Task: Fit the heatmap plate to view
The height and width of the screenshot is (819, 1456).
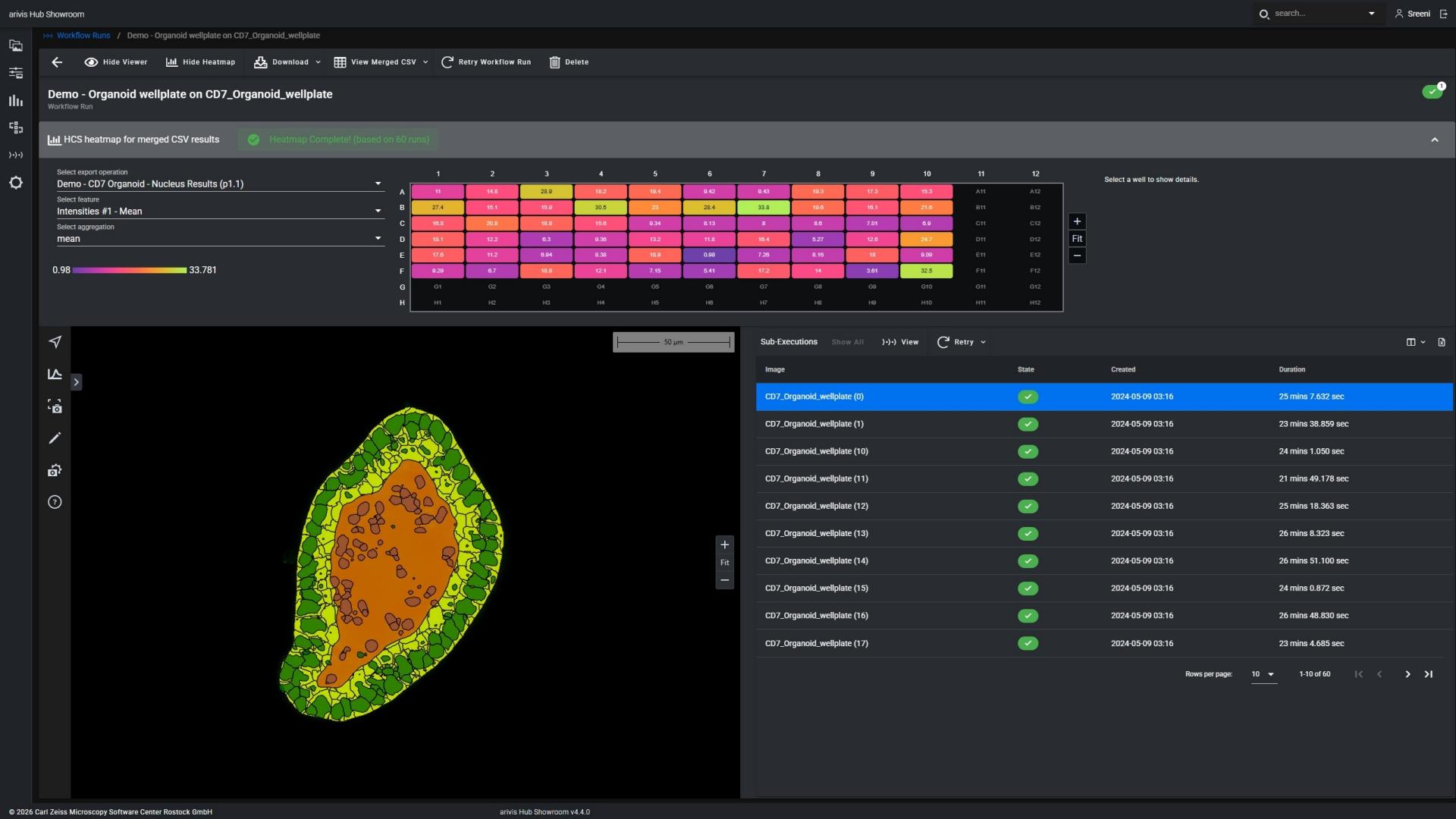Action: pos(1077,238)
